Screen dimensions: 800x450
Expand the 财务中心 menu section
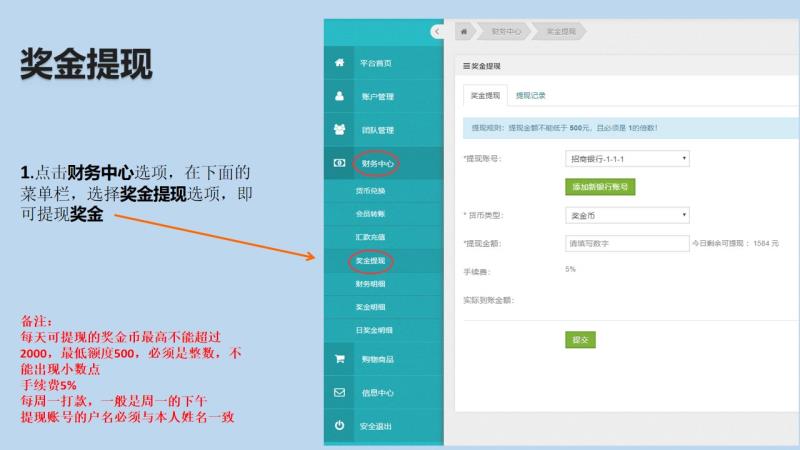(x=379, y=163)
